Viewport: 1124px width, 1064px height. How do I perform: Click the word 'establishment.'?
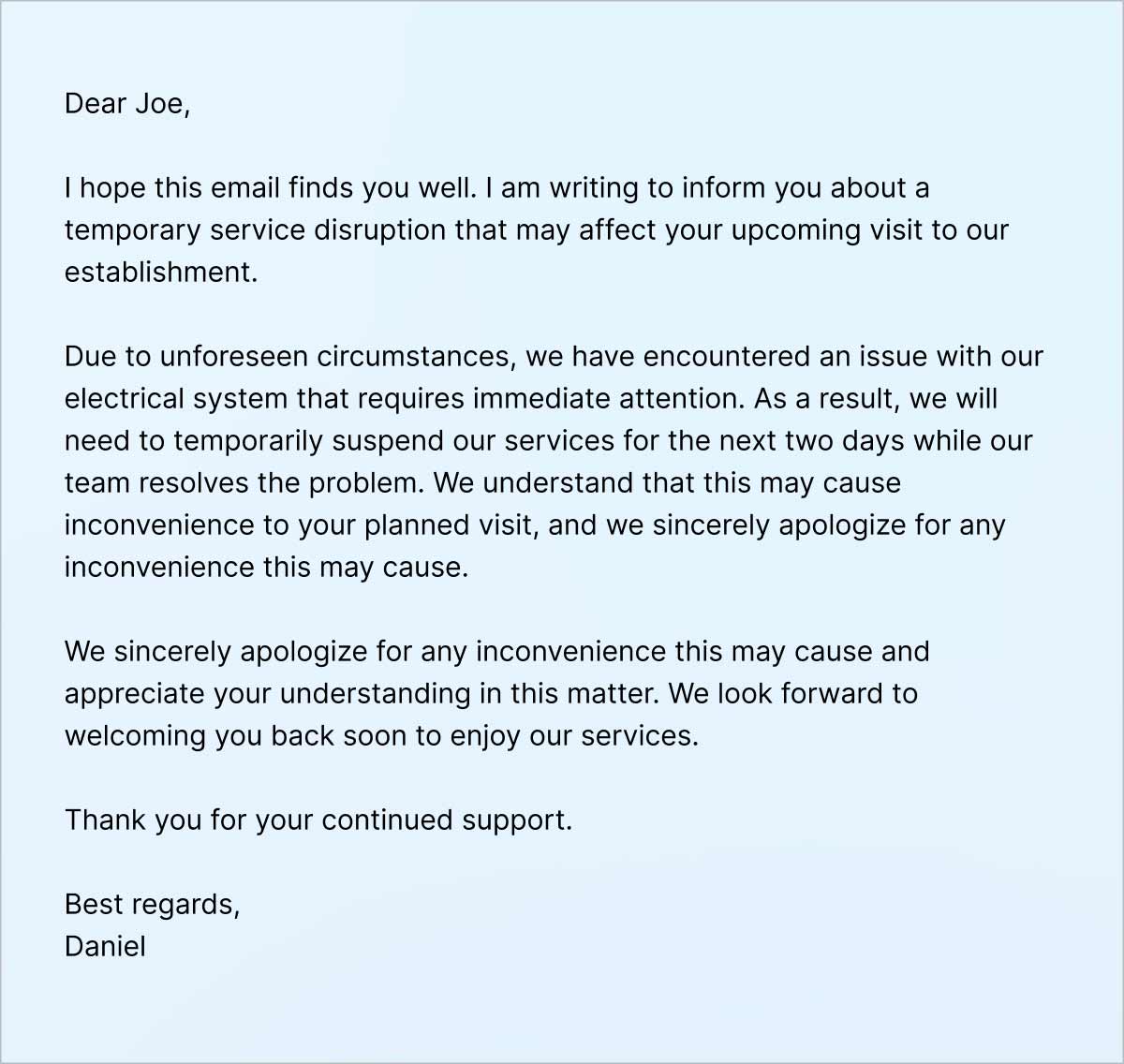161,273
